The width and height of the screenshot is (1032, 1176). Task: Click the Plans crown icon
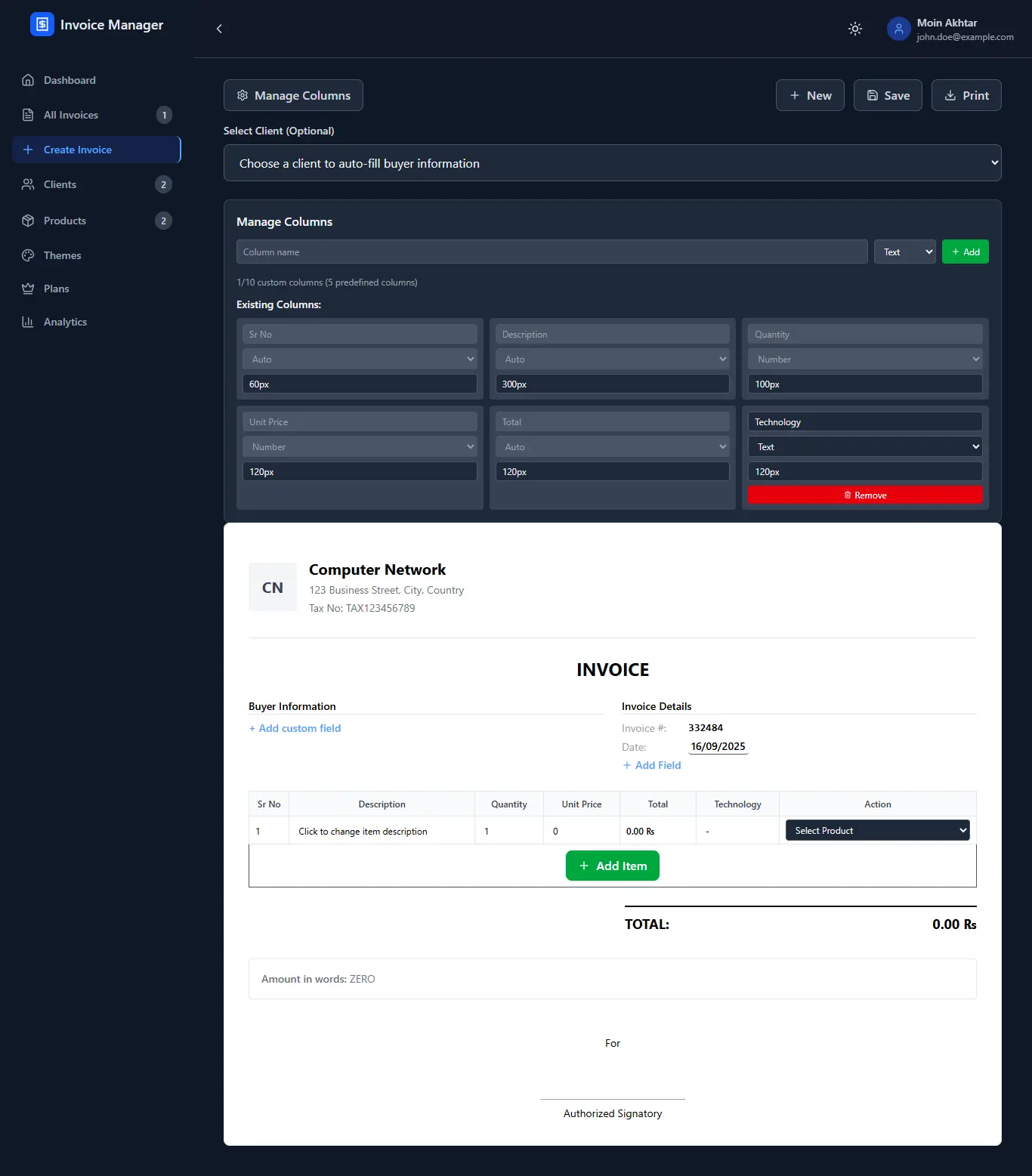click(x=28, y=289)
